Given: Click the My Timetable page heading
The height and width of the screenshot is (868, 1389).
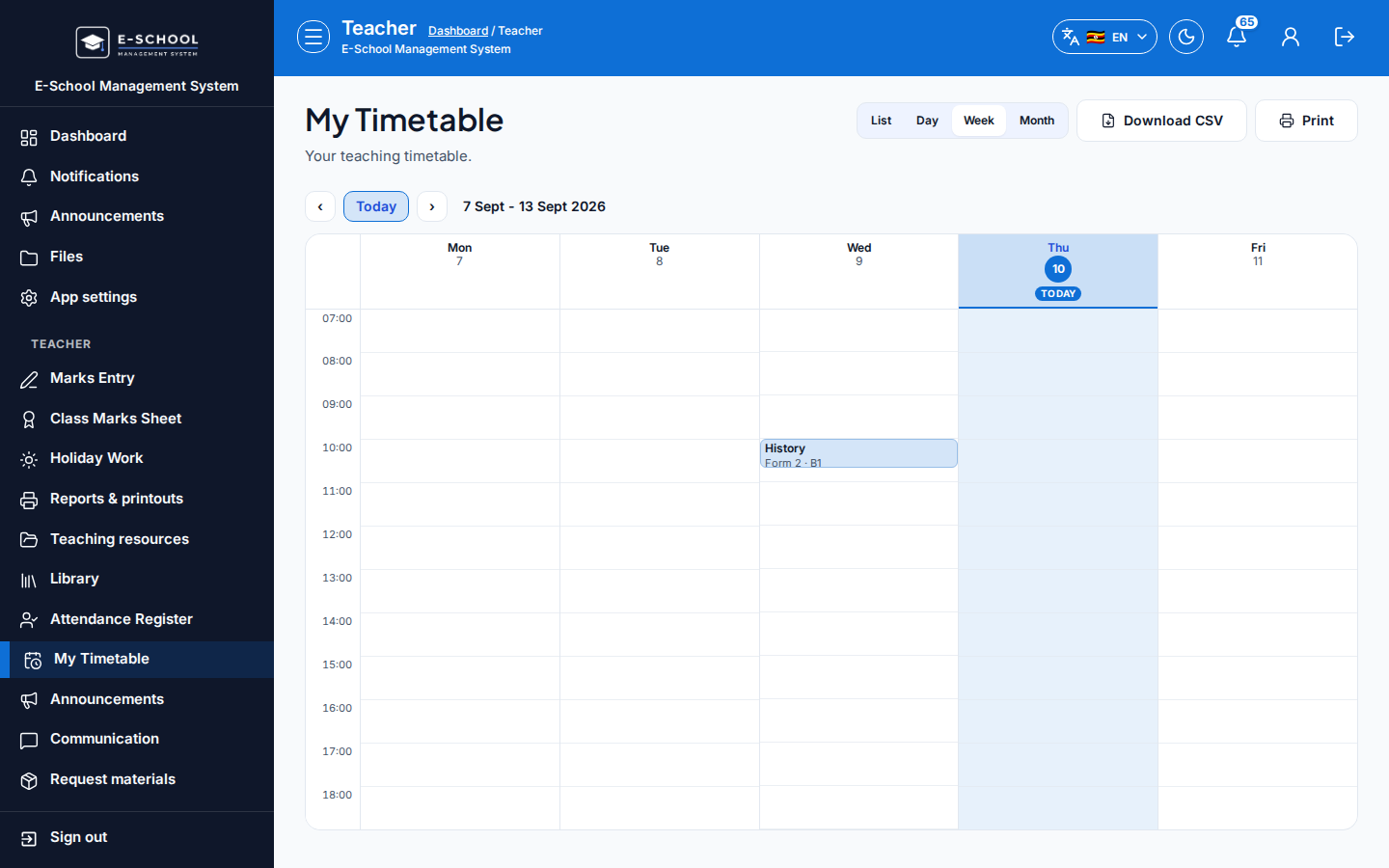Looking at the screenshot, I should pos(404,121).
